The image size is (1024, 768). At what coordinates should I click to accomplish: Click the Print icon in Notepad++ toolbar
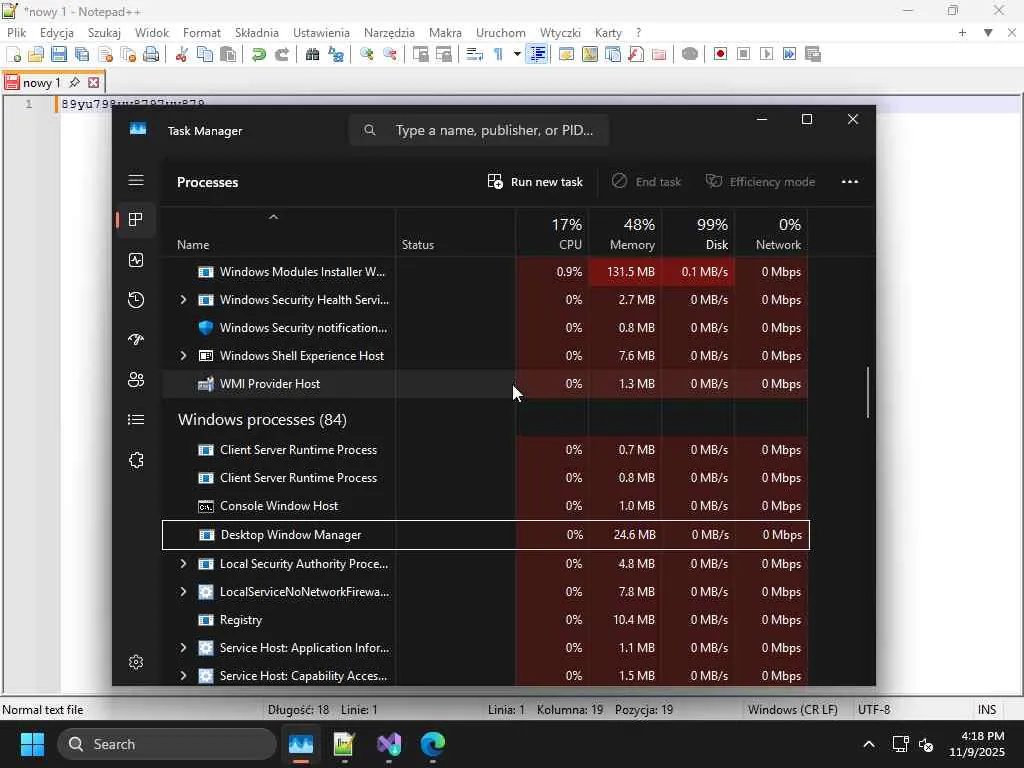tap(151, 54)
